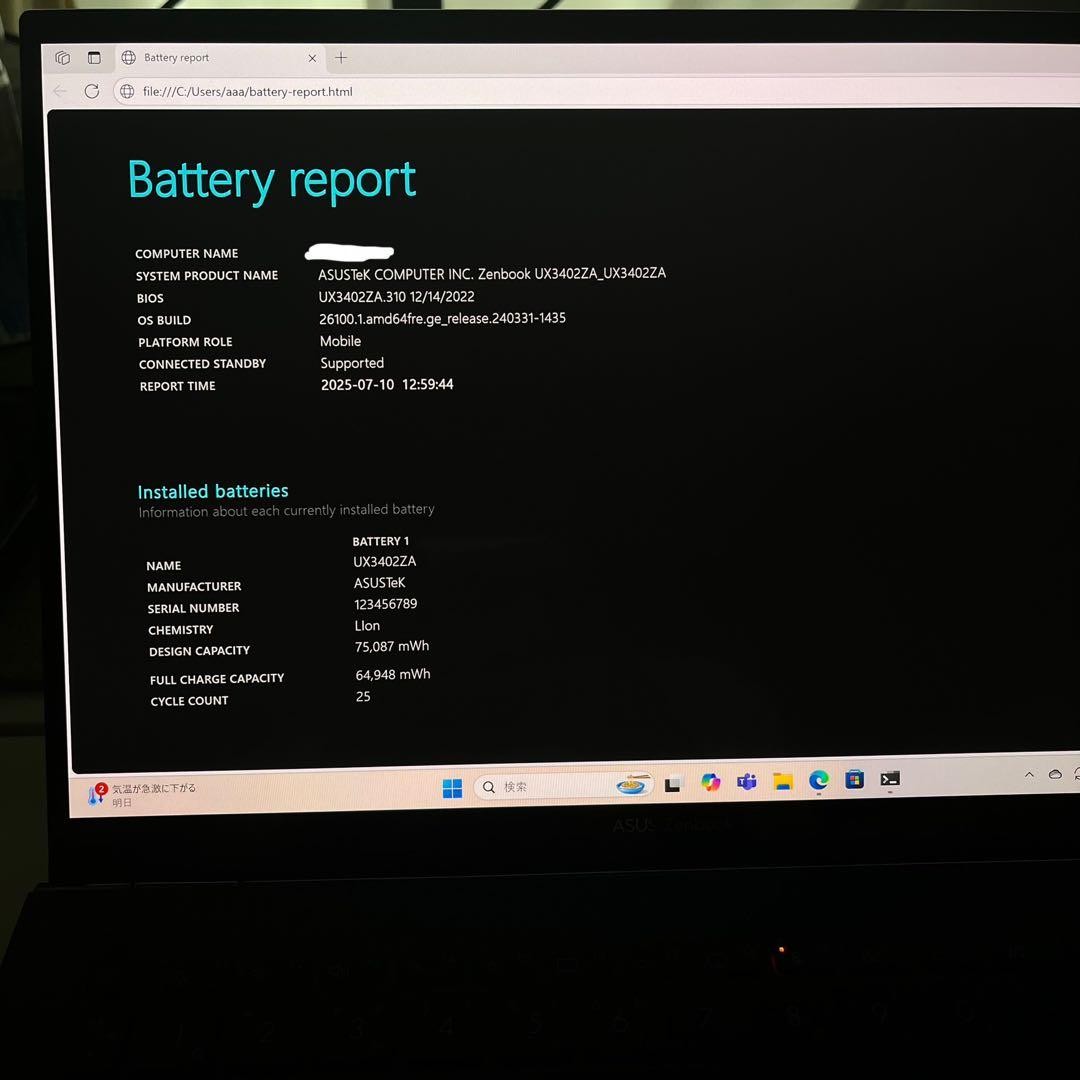Open the Terminal taskbar icon
This screenshot has width=1080, height=1080.
890,779
